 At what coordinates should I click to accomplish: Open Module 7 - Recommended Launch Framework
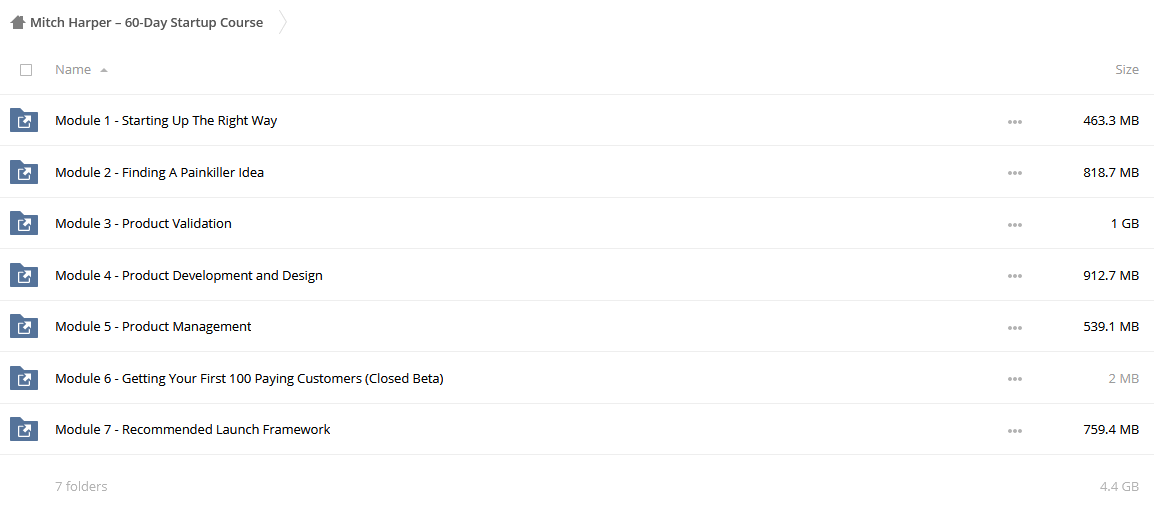(x=193, y=430)
